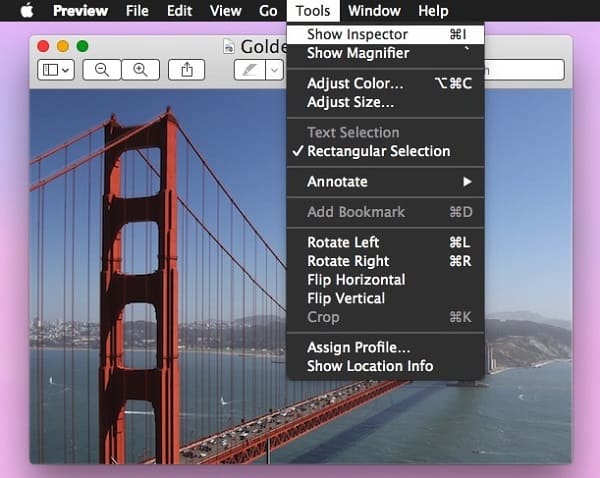This screenshot has height=478, width=600.
Task: Click Flip Vertical menu entry
Action: [346, 298]
